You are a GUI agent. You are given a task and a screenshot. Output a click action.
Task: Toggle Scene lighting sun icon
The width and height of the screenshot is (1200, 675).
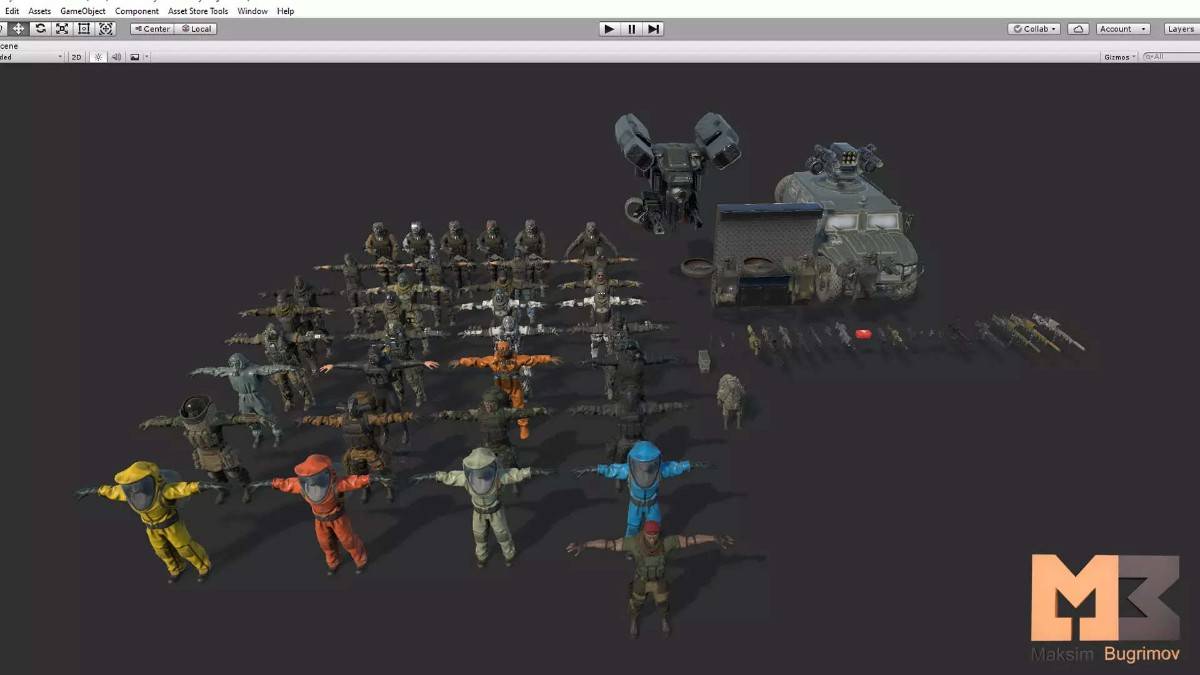98,57
